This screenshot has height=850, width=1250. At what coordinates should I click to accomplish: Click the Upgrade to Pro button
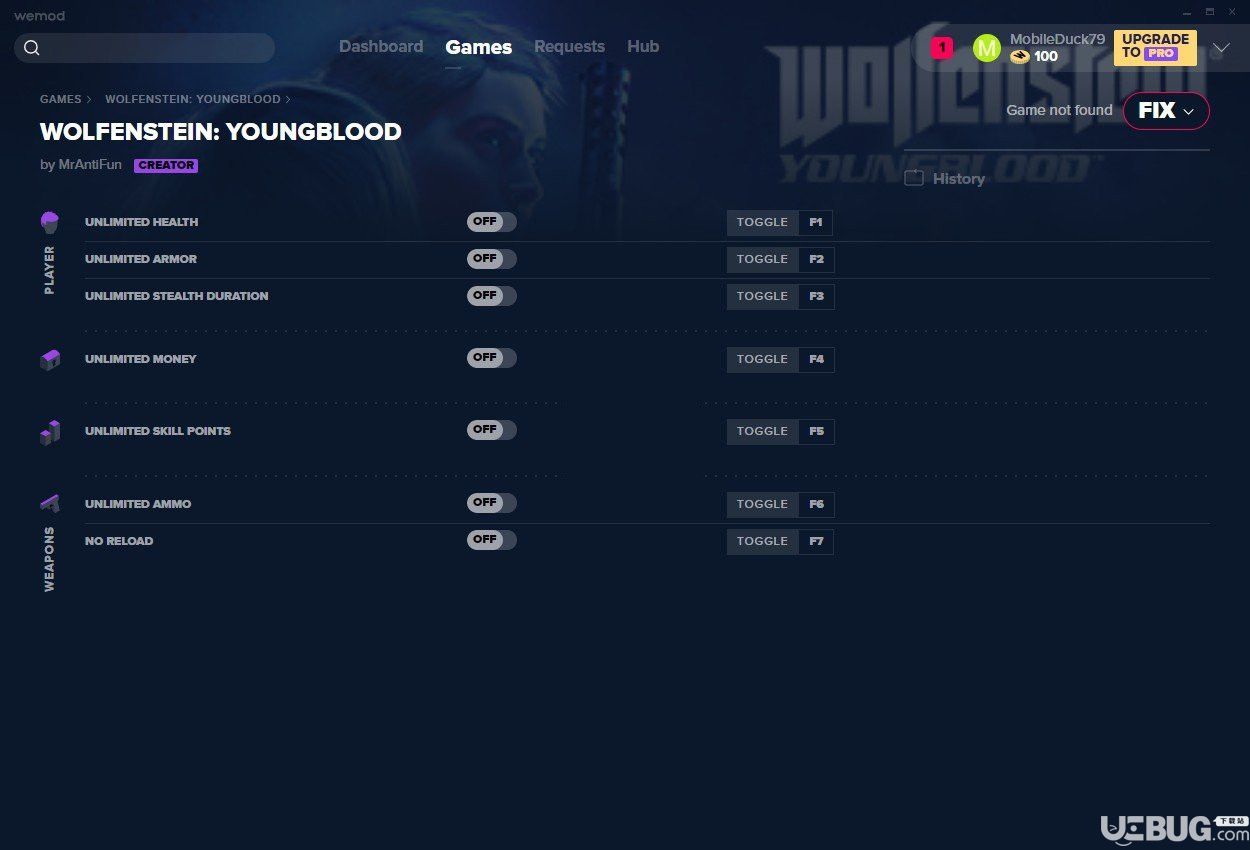coord(1155,47)
